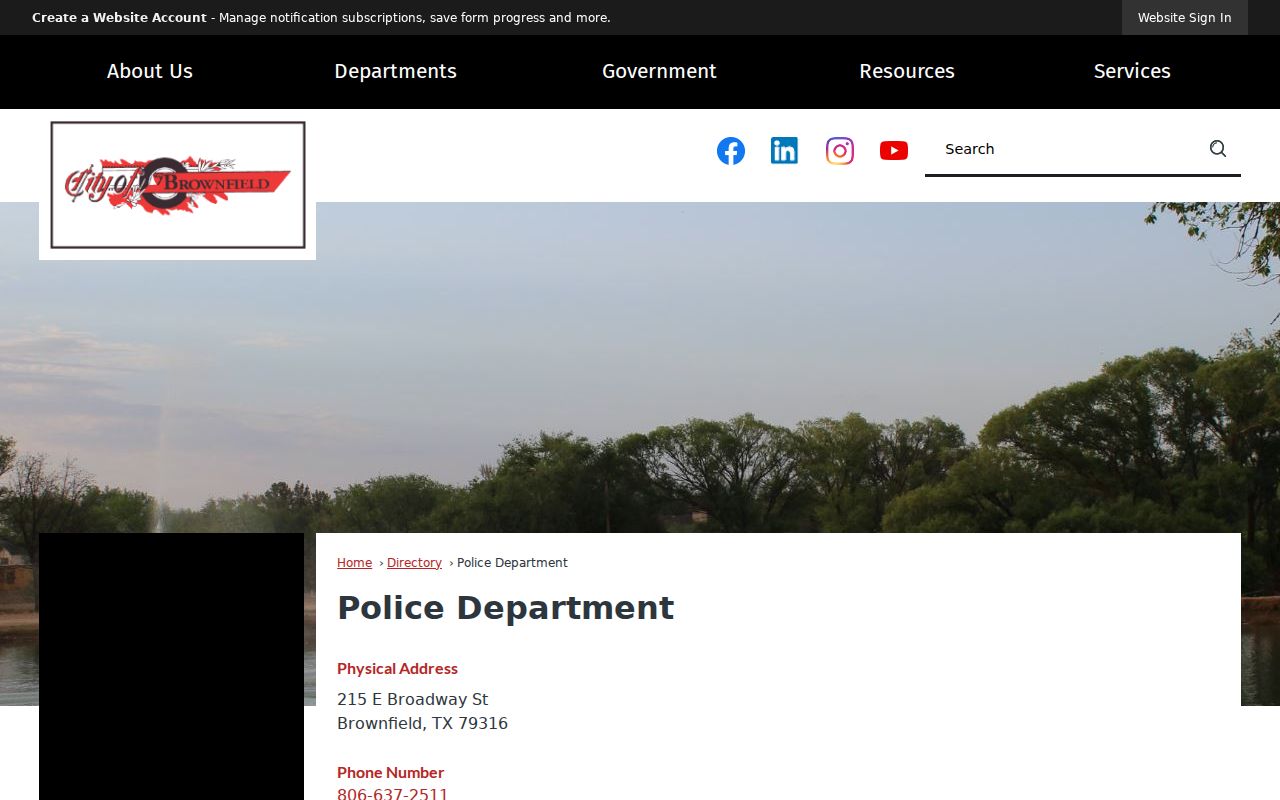Open the Departments menu
Screen dimensions: 1280x800
395,71
